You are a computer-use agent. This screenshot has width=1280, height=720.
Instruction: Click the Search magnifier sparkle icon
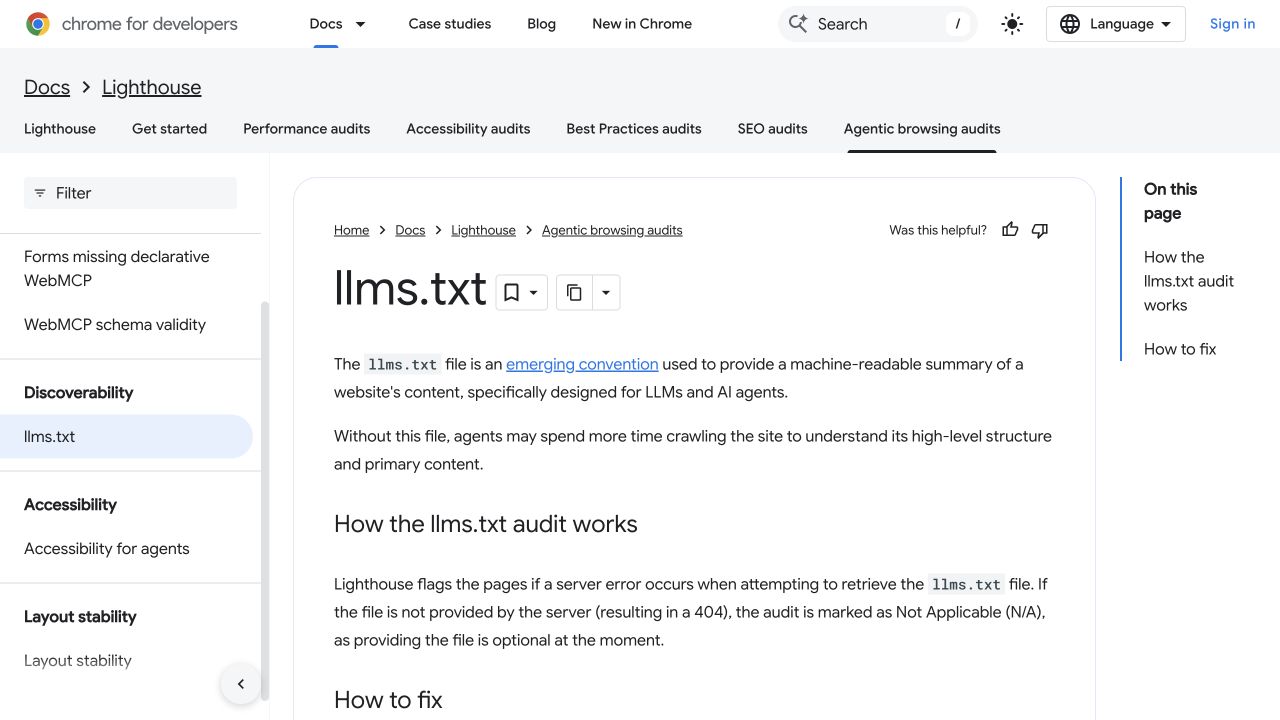pos(798,24)
